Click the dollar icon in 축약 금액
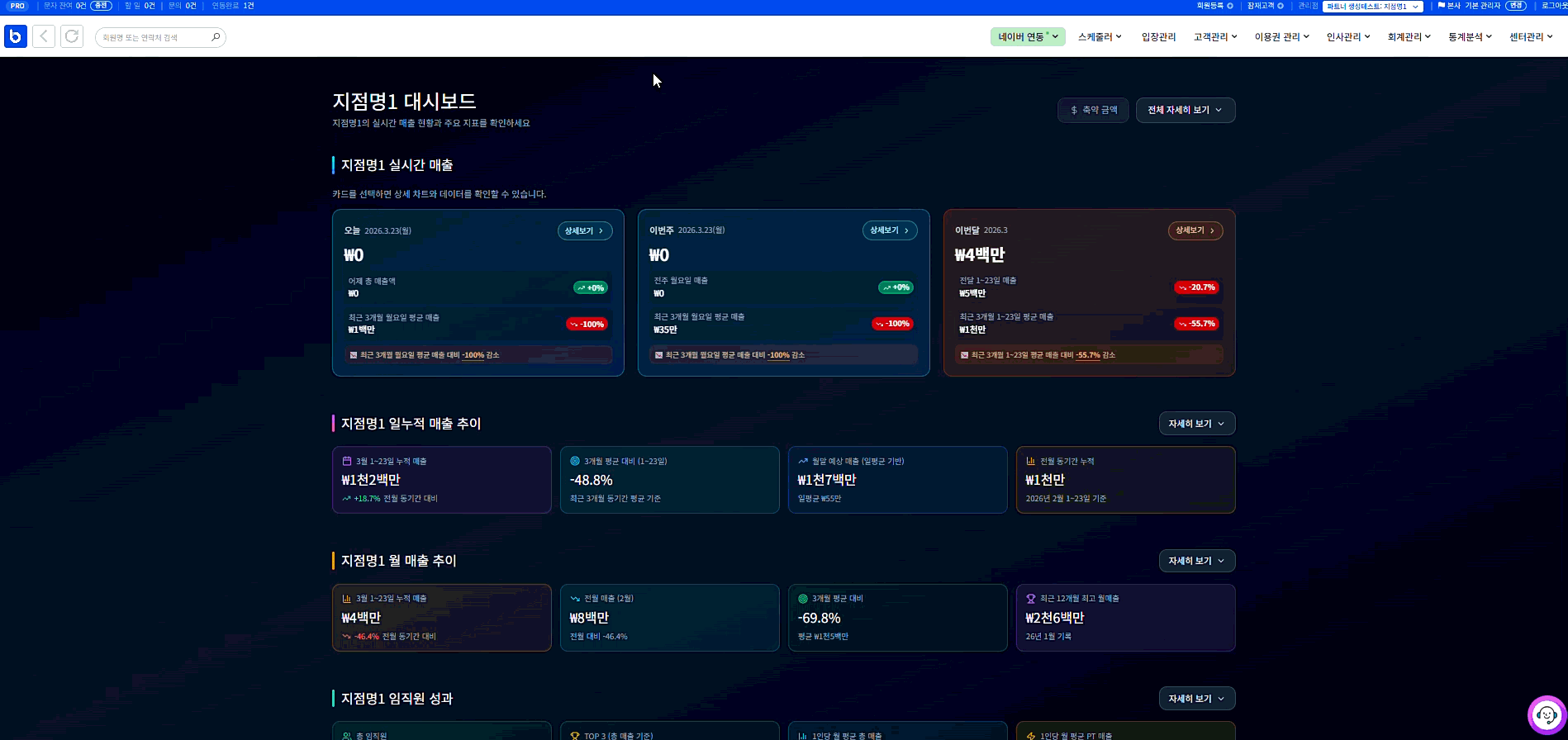 pyautogui.click(x=1074, y=110)
